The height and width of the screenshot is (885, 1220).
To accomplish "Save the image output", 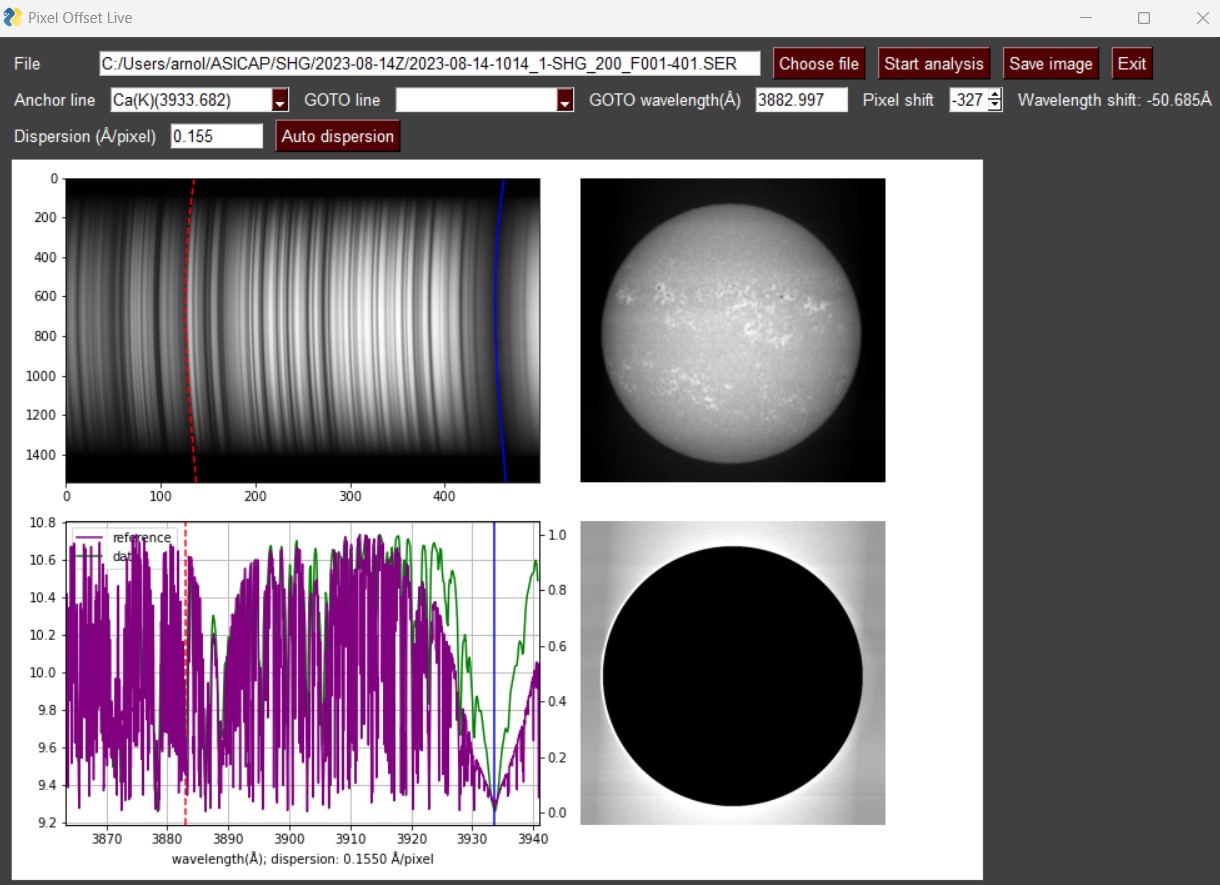I will click(x=1050, y=64).
